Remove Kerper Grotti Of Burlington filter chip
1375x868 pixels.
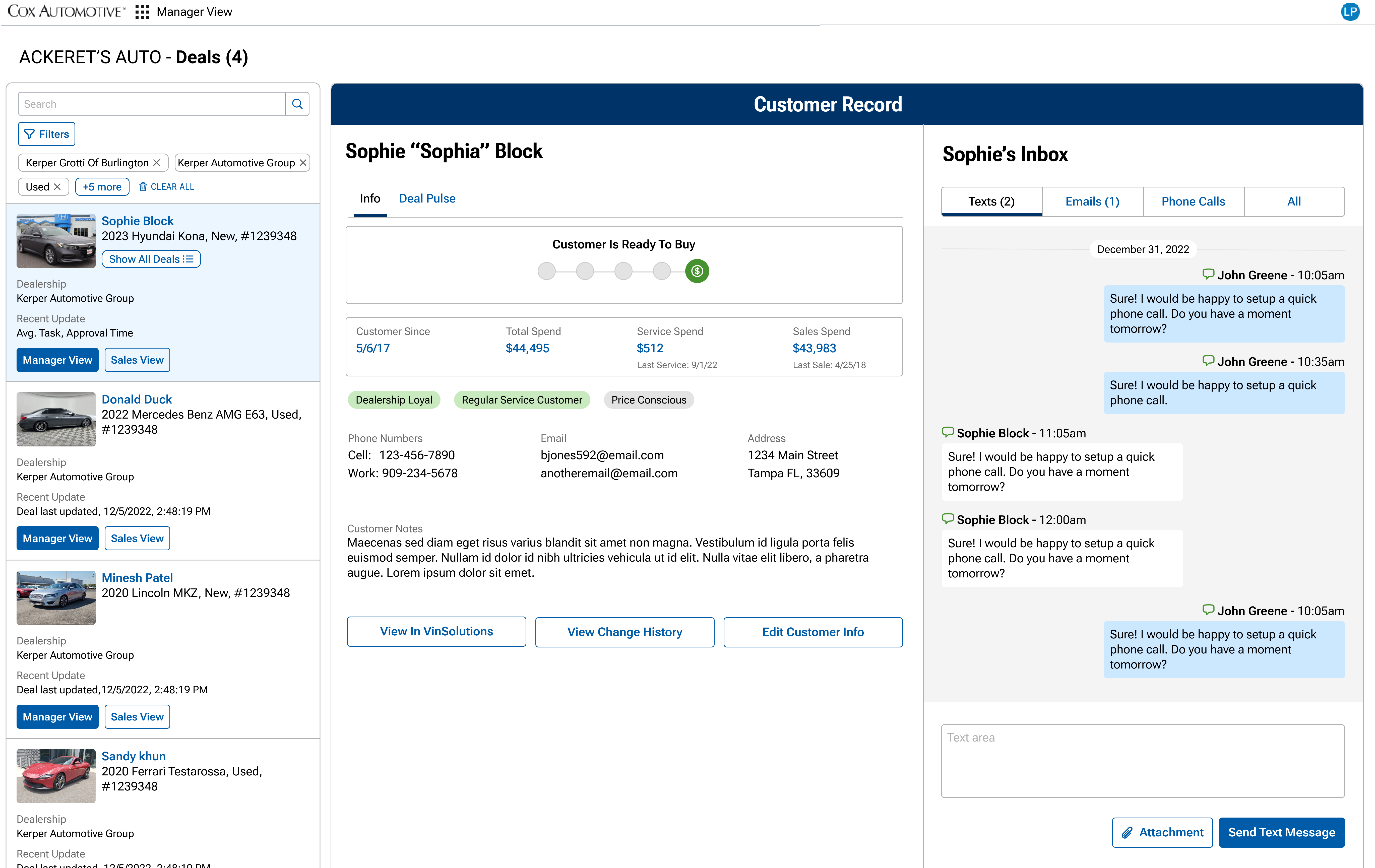point(156,163)
